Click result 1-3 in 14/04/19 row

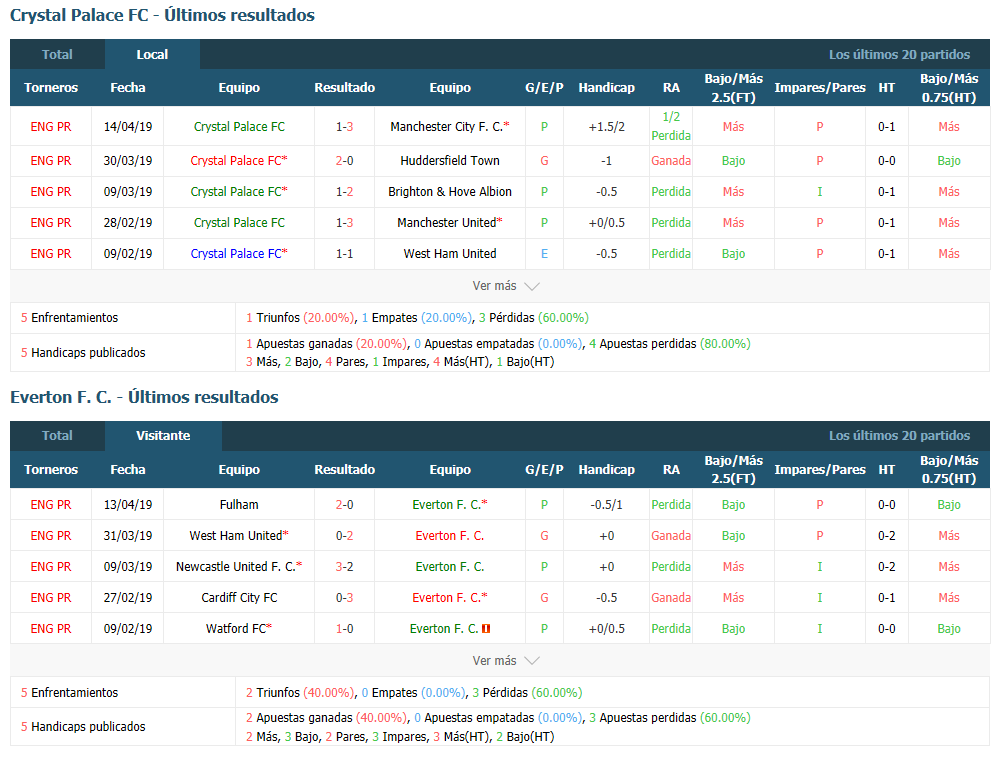344,127
